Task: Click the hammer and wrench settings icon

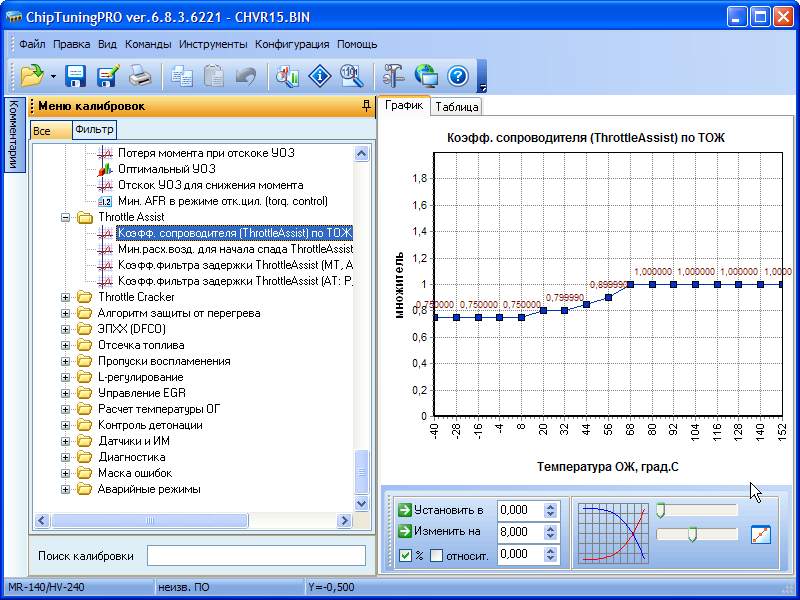Action: (391, 76)
